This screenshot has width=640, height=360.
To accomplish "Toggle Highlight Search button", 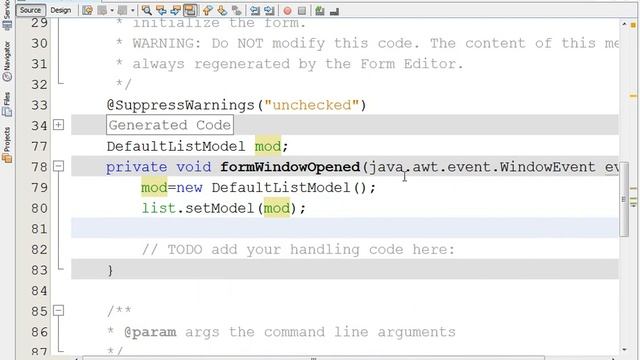I will pos(190,11).
